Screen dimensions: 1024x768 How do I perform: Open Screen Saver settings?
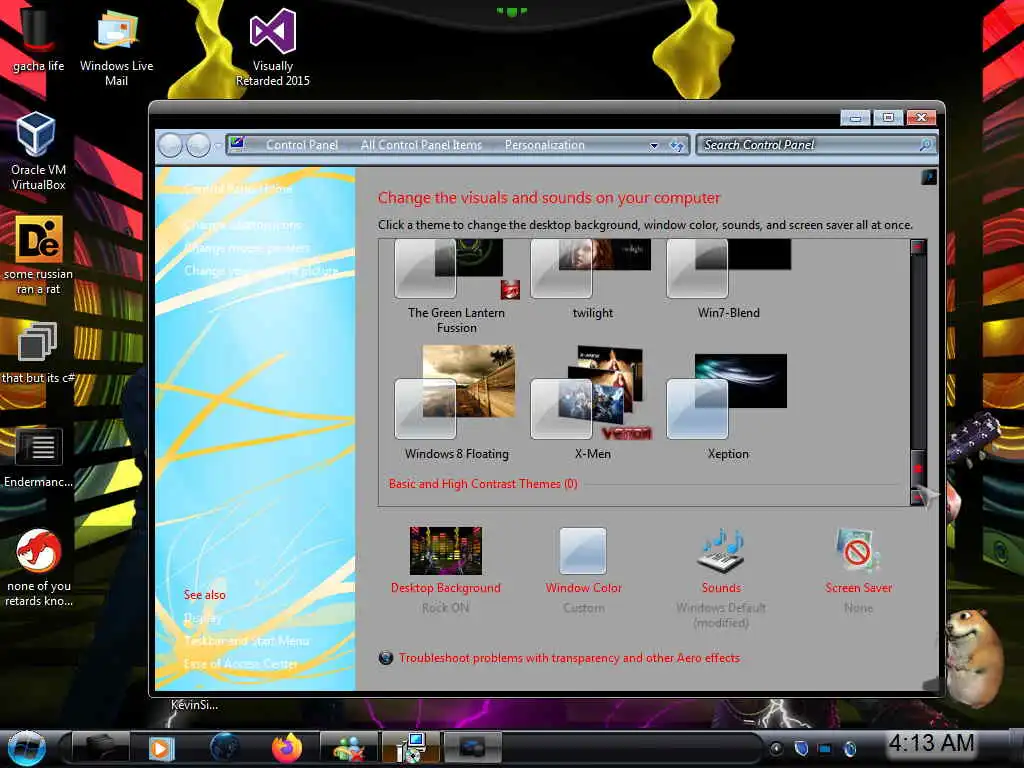858,560
